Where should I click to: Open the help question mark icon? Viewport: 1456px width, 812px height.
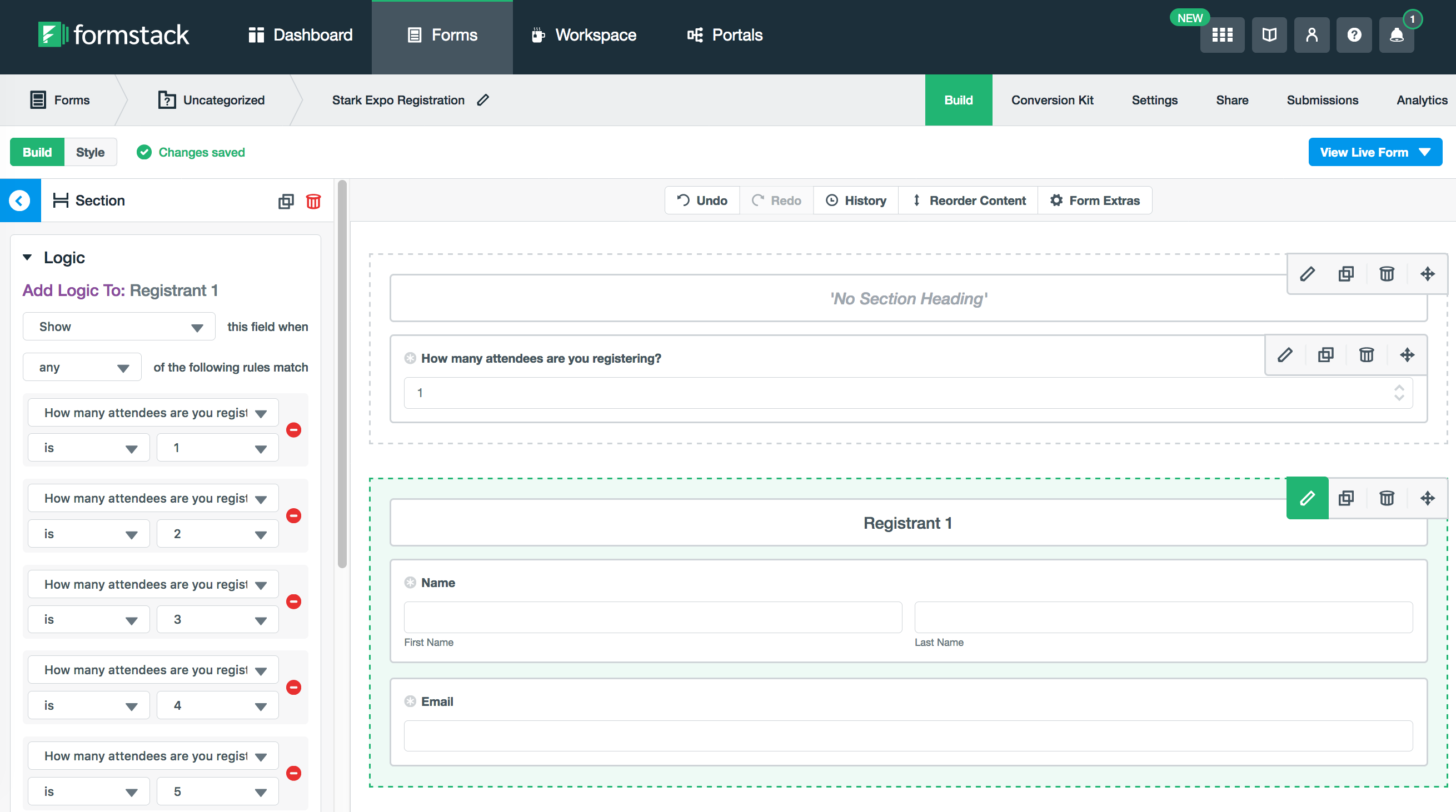tap(1354, 35)
